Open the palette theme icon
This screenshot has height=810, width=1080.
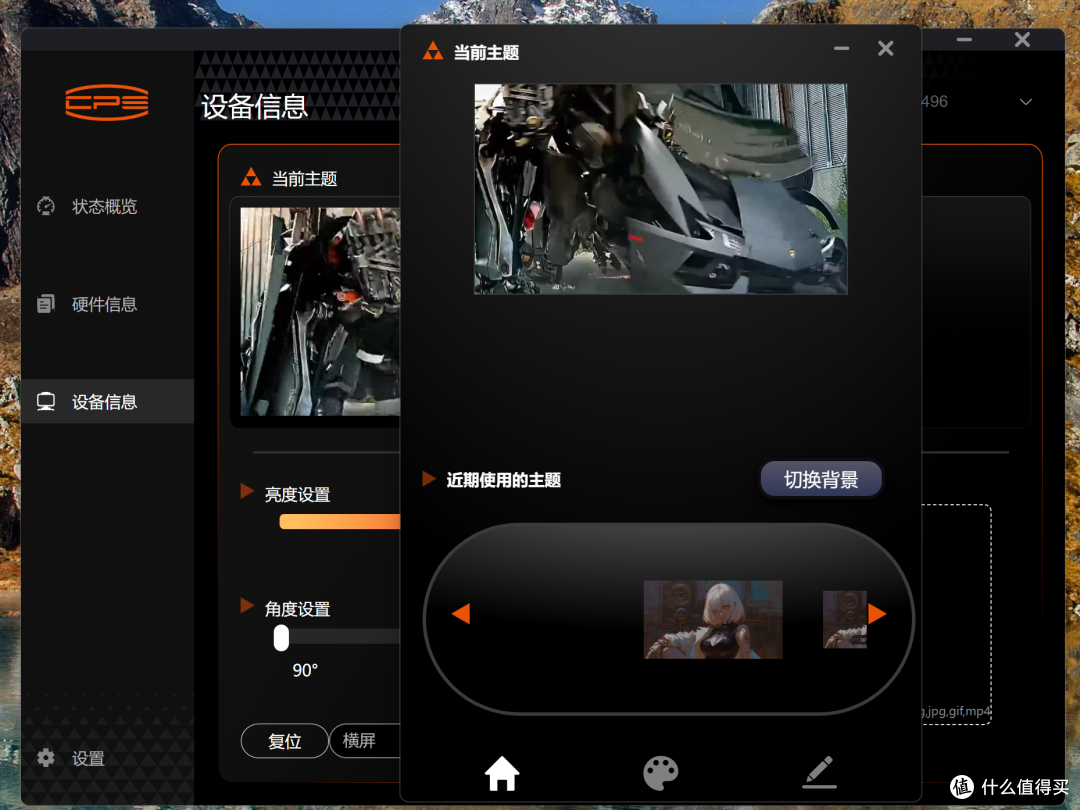[661, 773]
